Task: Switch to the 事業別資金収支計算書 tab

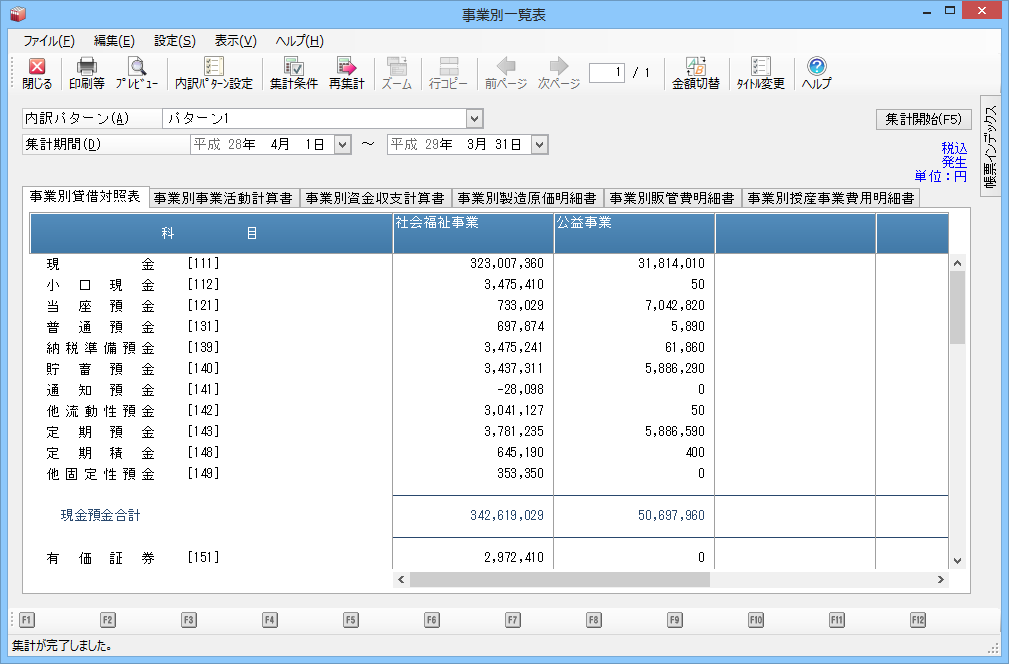Action: (375, 198)
